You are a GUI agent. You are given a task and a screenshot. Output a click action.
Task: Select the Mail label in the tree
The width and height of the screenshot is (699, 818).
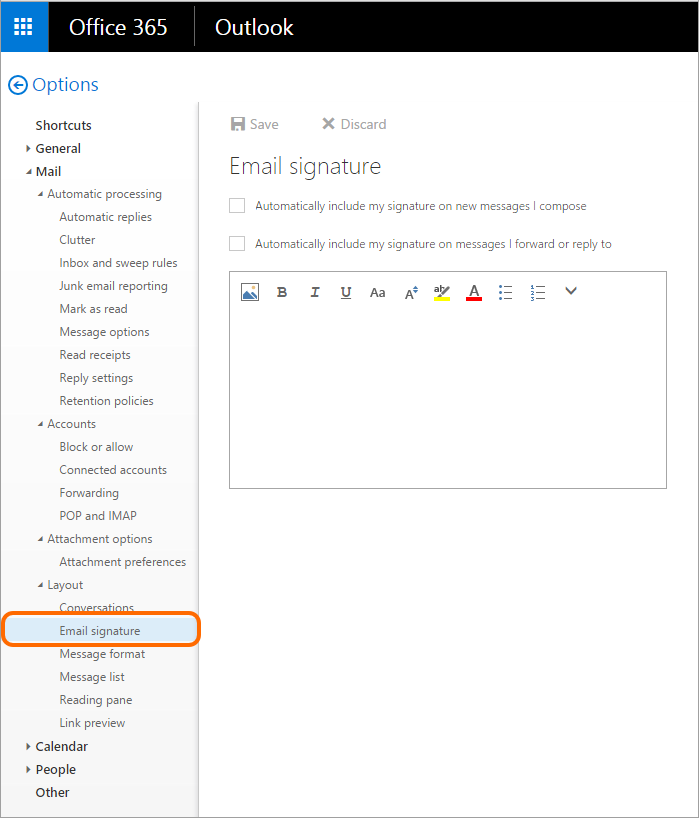point(49,172)
